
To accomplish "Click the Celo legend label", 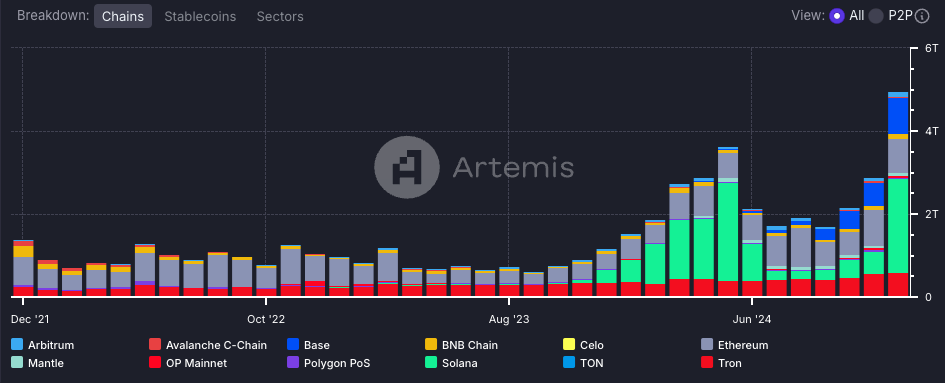I will (592, 346).
